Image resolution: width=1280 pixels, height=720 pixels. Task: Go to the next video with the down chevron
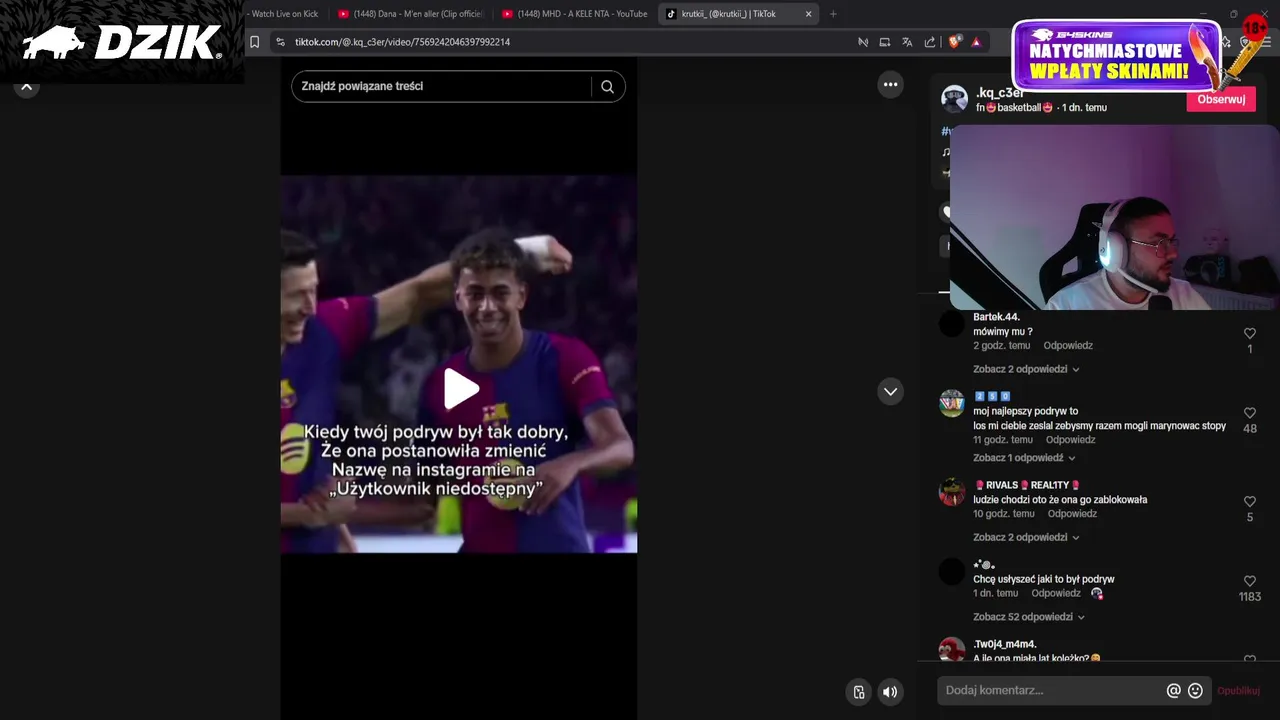[890, 392]
